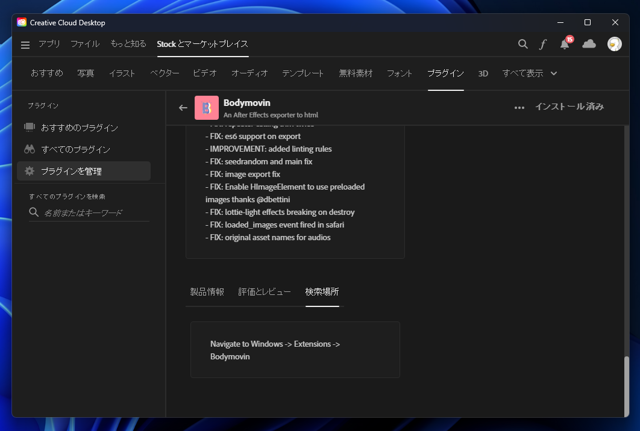Viewport: 640px width, 431px height.
Task: Switch to the 写真 tab
Action: click(86, 73)
